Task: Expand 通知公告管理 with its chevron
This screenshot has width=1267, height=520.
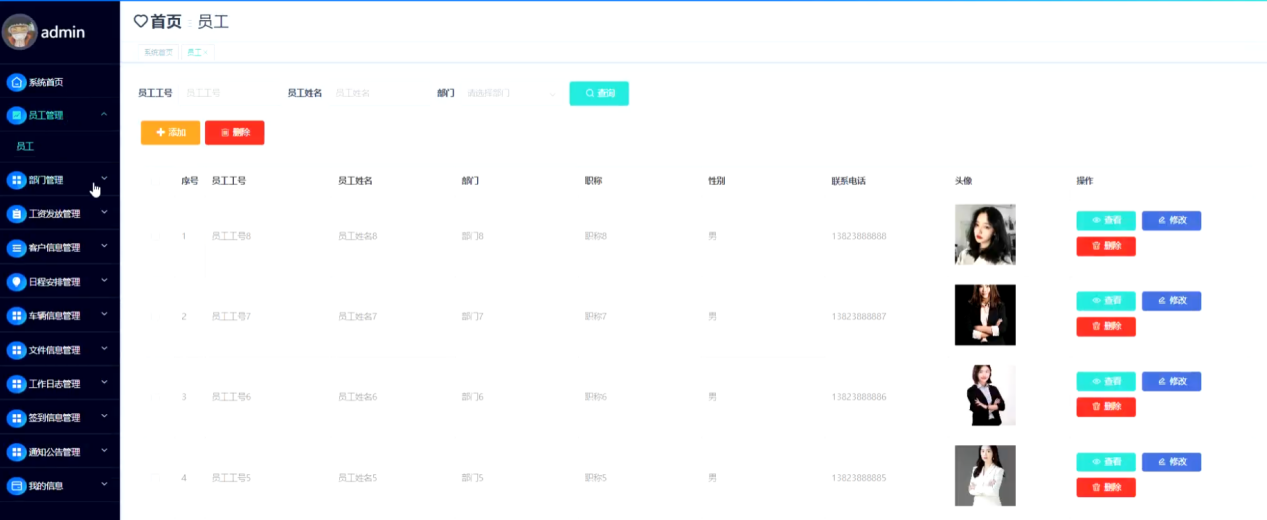Action: (x=104, y=451)
